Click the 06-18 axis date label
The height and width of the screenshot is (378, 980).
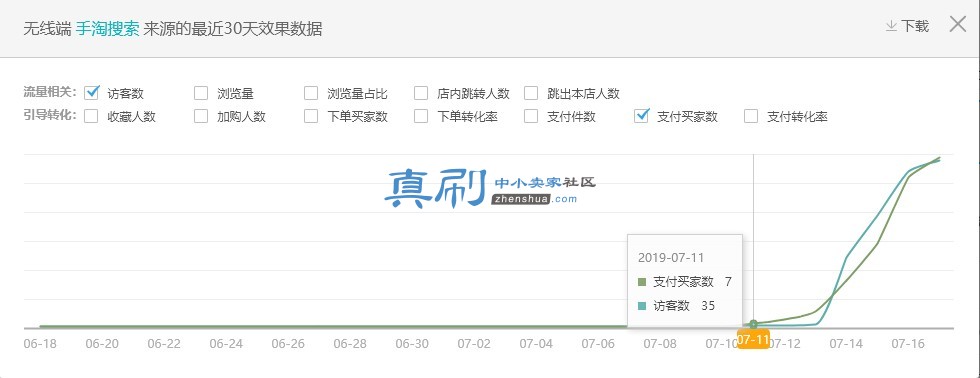click(x=39, y=344)
